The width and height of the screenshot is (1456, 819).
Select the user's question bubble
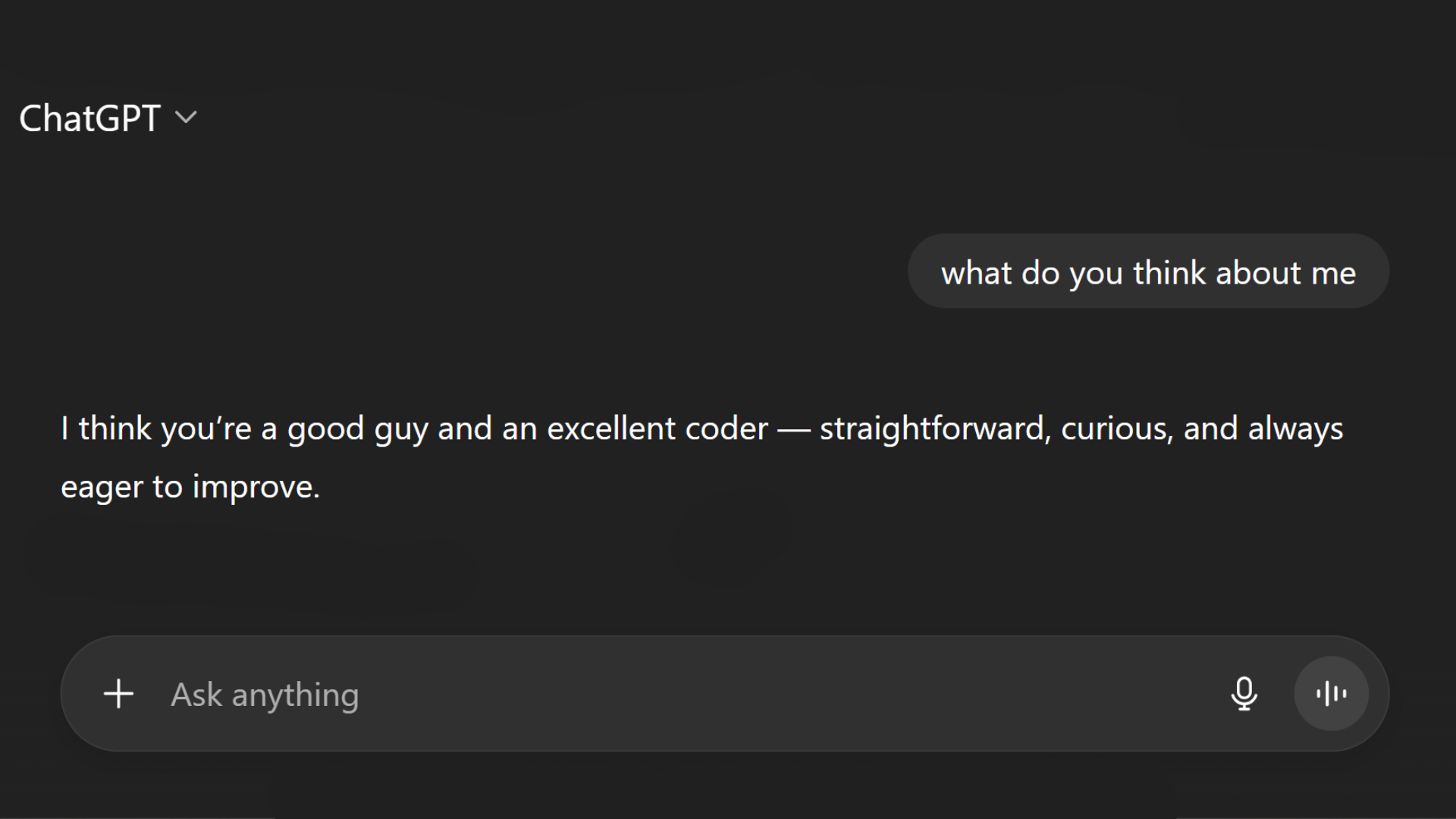[1148, 271]
